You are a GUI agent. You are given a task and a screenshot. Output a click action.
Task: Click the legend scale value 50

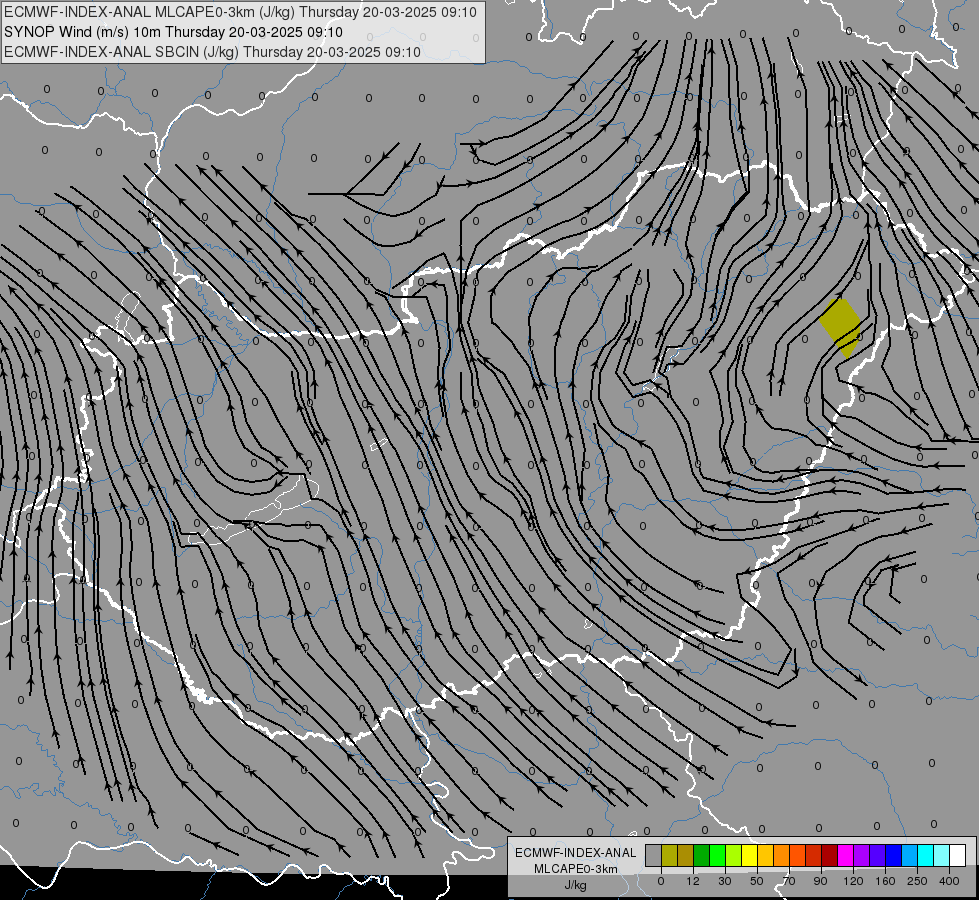coord(757,881)
